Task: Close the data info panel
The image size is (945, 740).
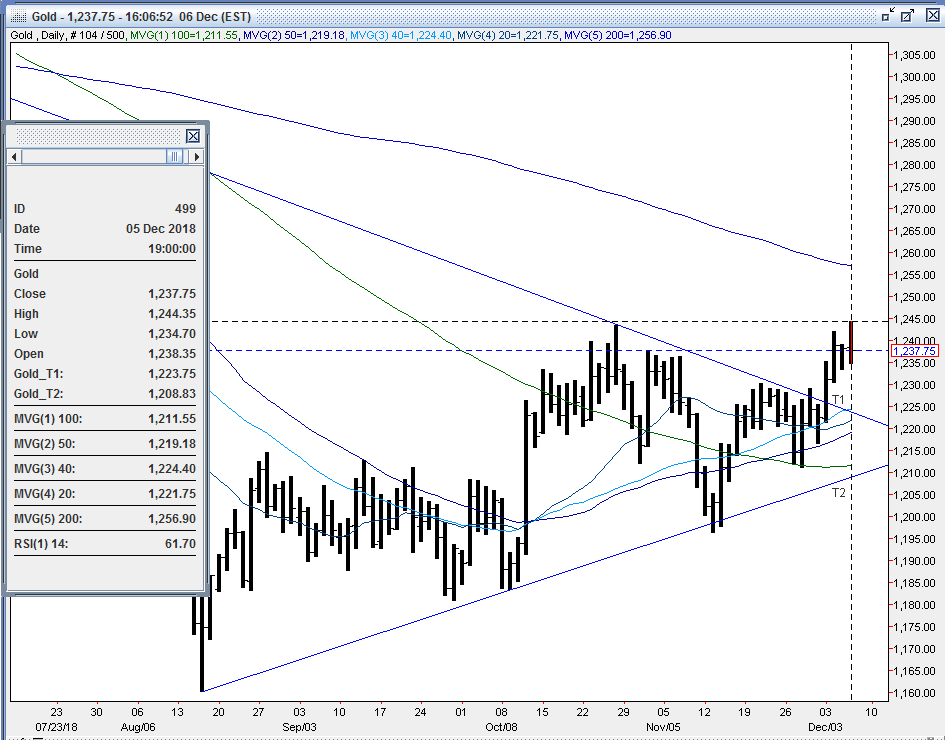Action: pyautogui.click(x=192, y=136)
